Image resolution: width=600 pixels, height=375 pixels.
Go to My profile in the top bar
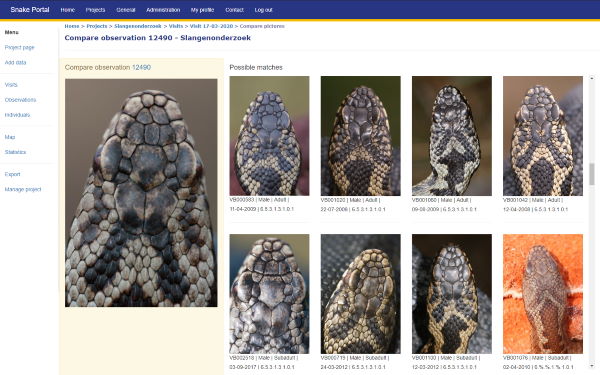(202, 10)
